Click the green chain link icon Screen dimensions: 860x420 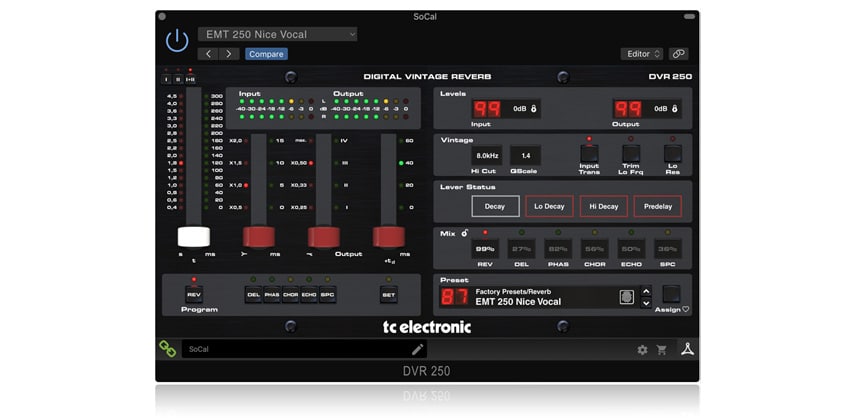[168, 349]
